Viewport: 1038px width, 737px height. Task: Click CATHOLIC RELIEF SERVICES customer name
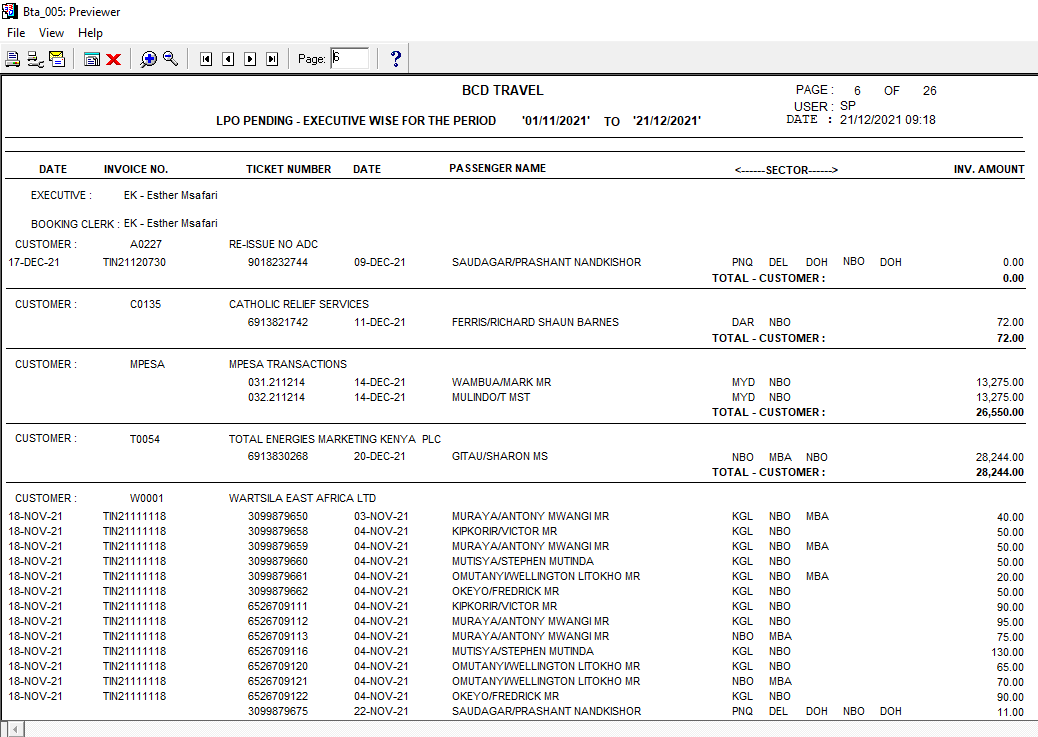click(x=299, y=305)
